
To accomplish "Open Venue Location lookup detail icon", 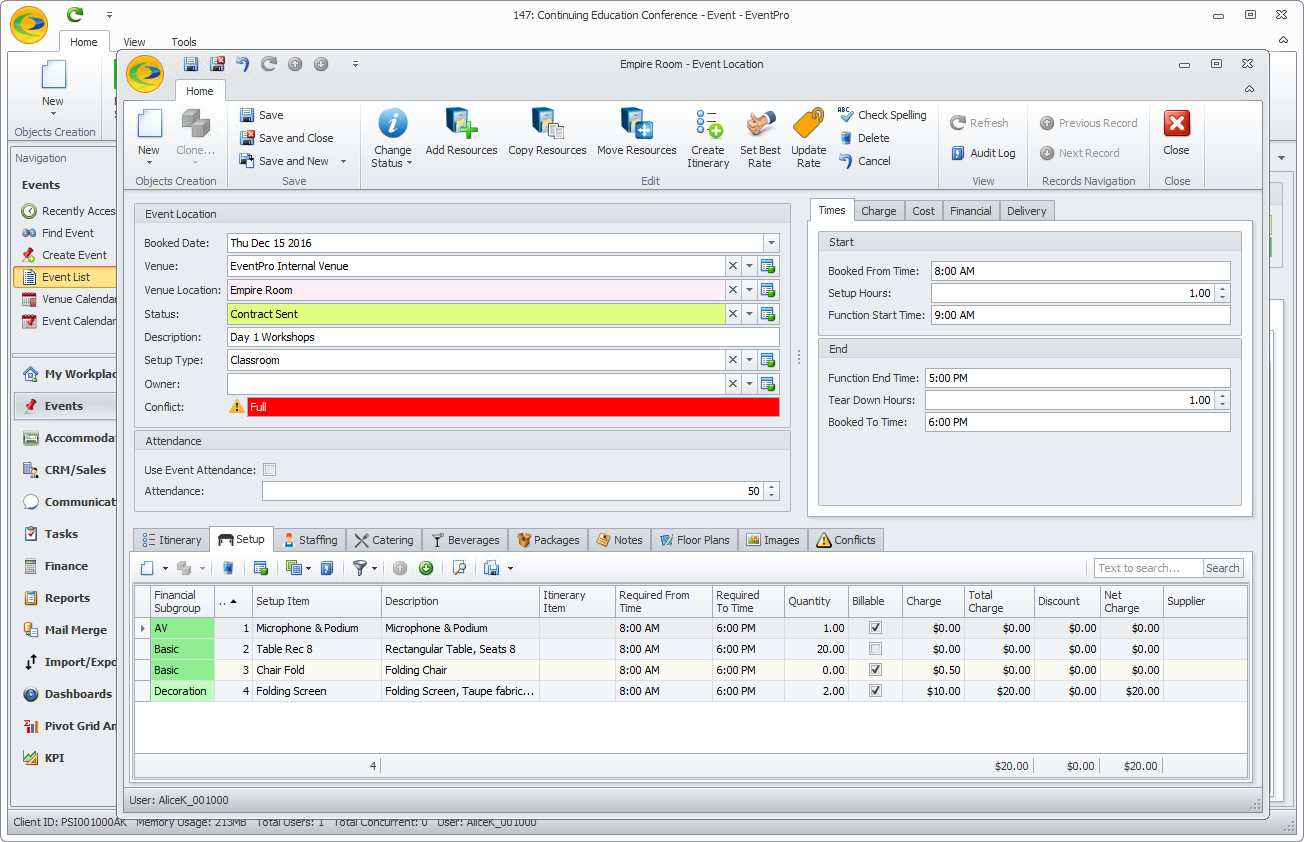I will tap(768, 290).
